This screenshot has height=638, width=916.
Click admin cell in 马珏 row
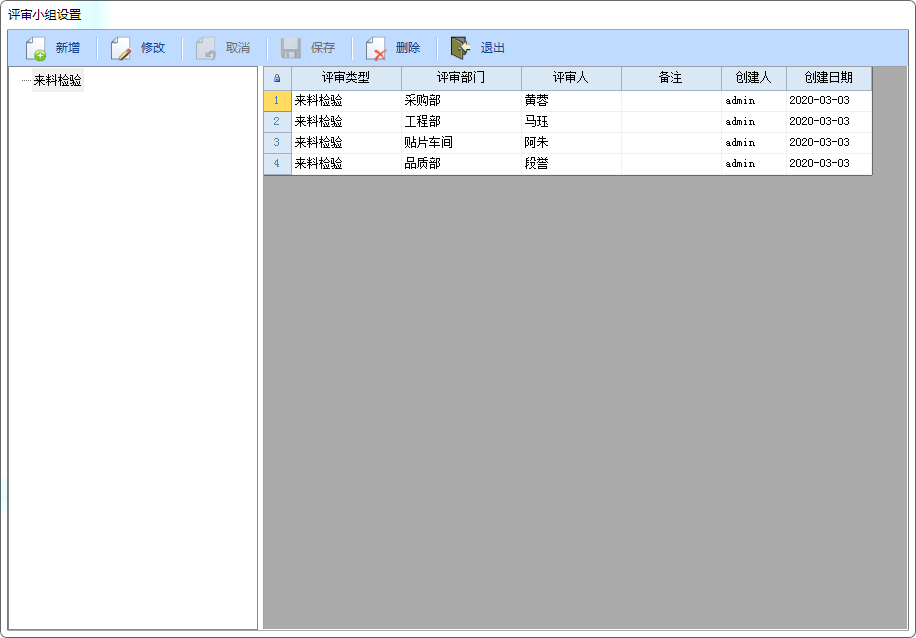[754, 122]
